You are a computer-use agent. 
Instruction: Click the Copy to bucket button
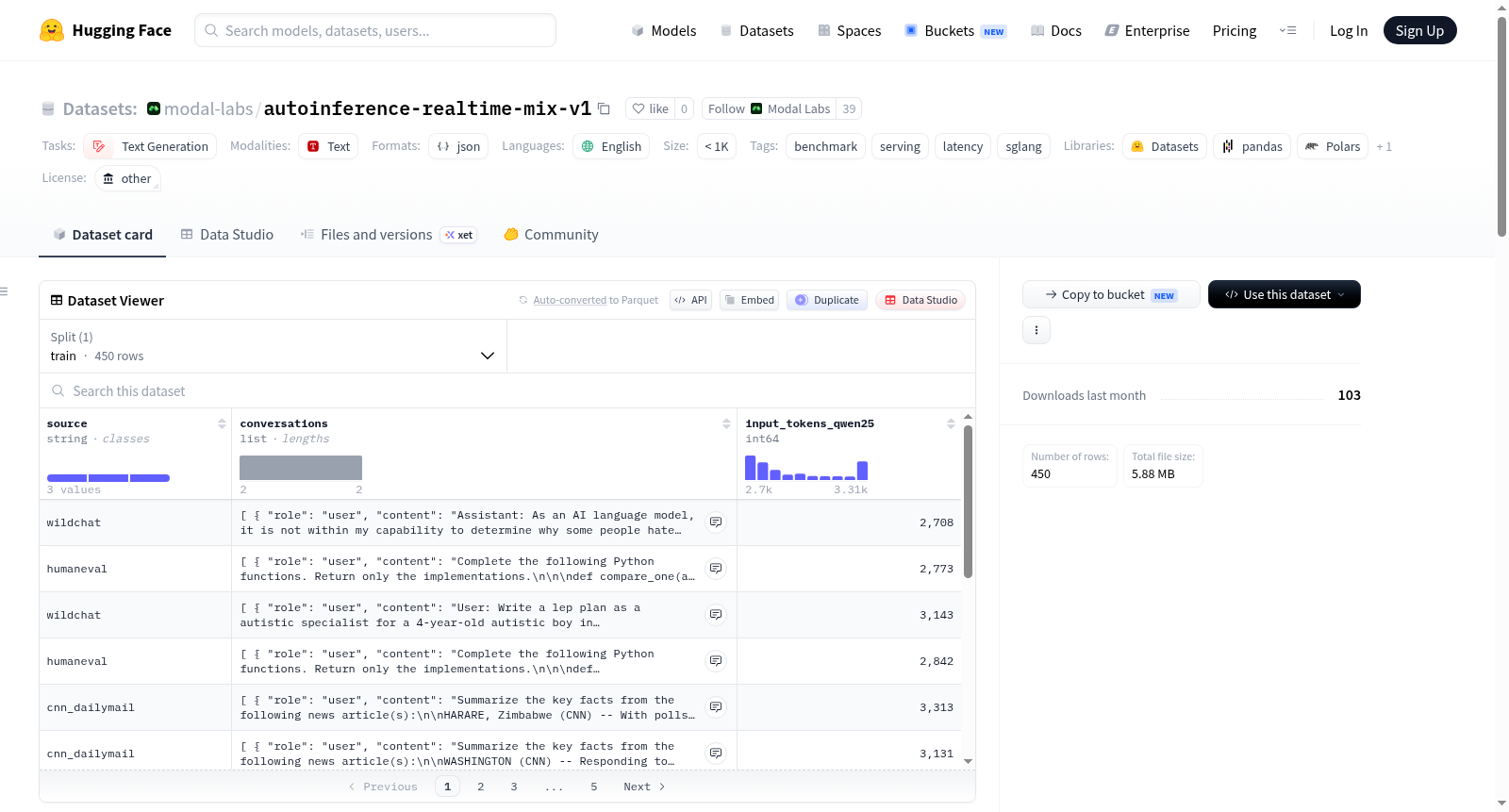[1111, 294]
